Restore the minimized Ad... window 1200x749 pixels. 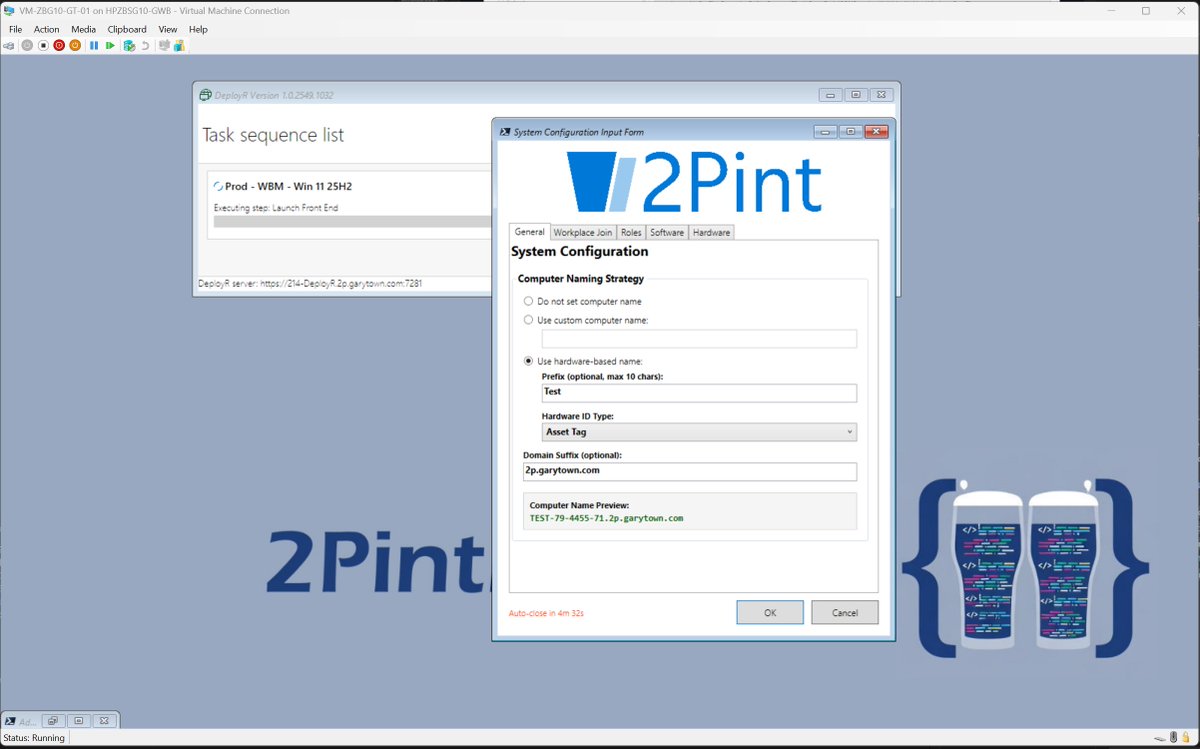click(x=55, y=720)
